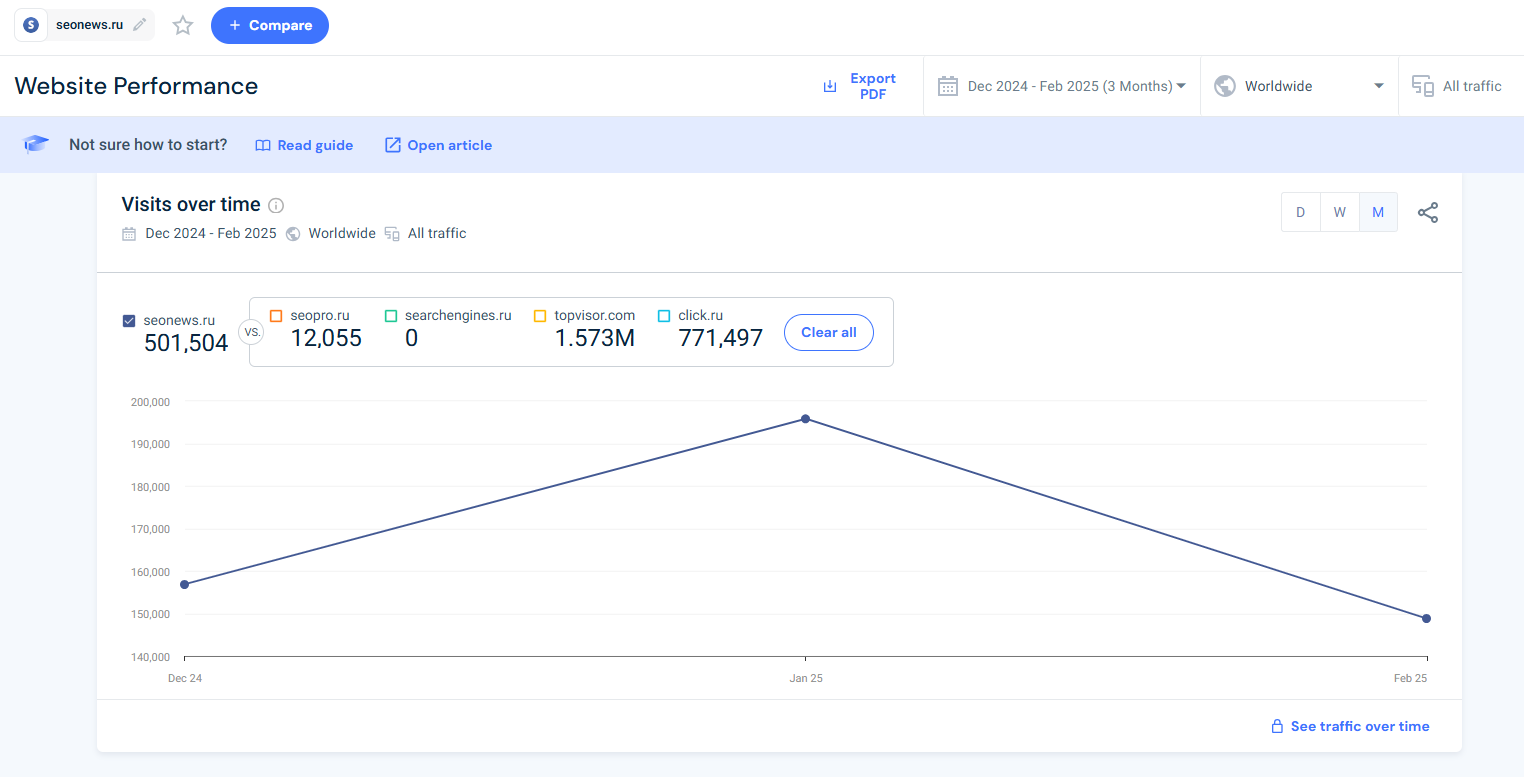Click the seopro.ru value 12,055
1524x777 pixels.
(326, 338)
